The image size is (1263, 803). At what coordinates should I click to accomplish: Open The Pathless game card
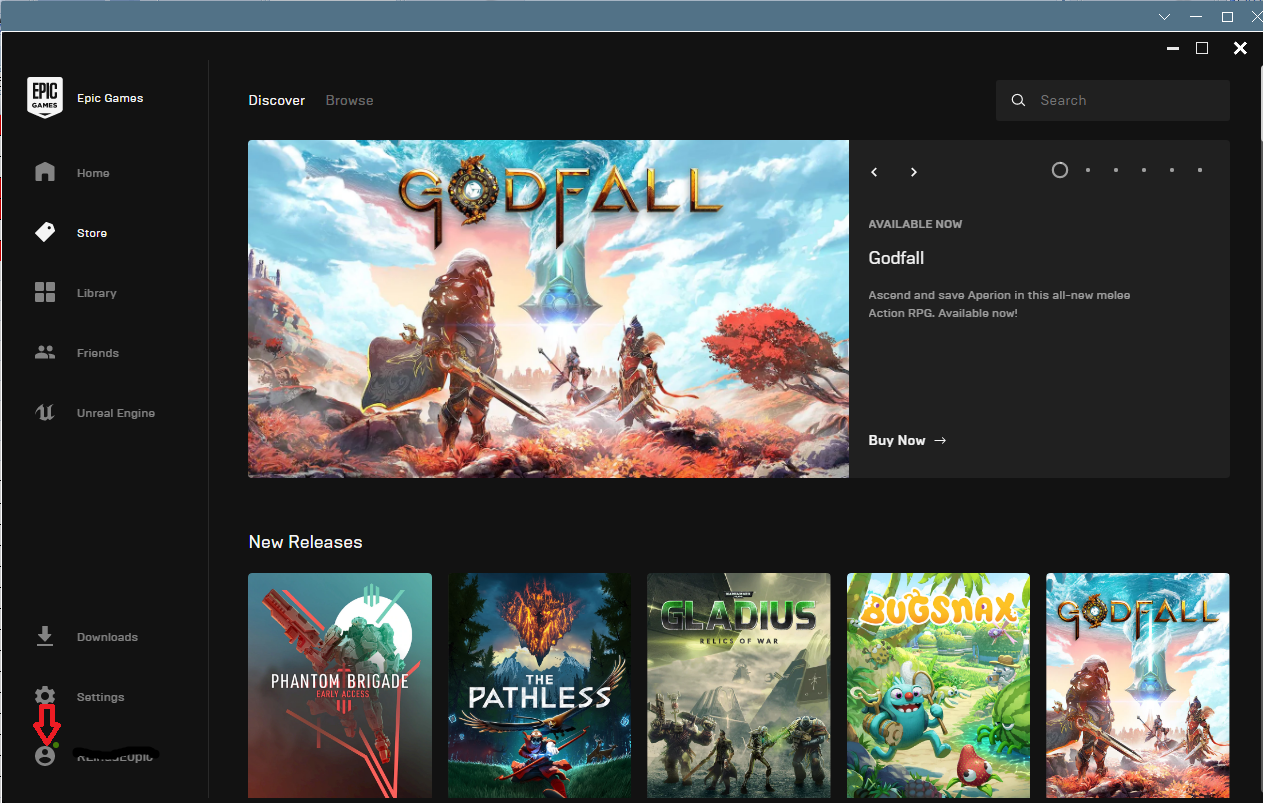click(540, 685)
